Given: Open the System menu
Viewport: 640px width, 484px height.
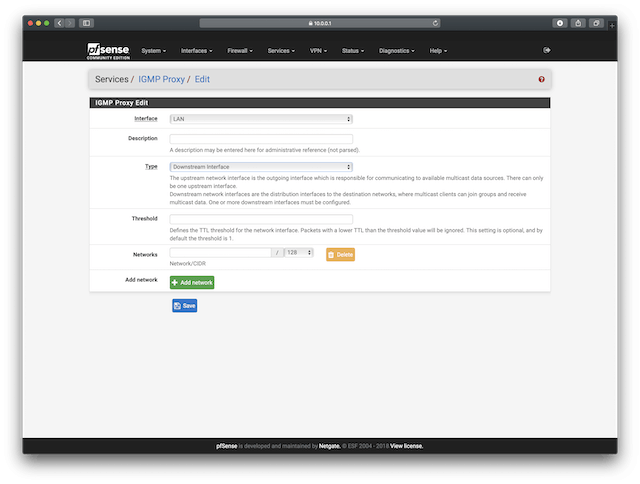Looking at the screenshot, I should click(153, 51).
